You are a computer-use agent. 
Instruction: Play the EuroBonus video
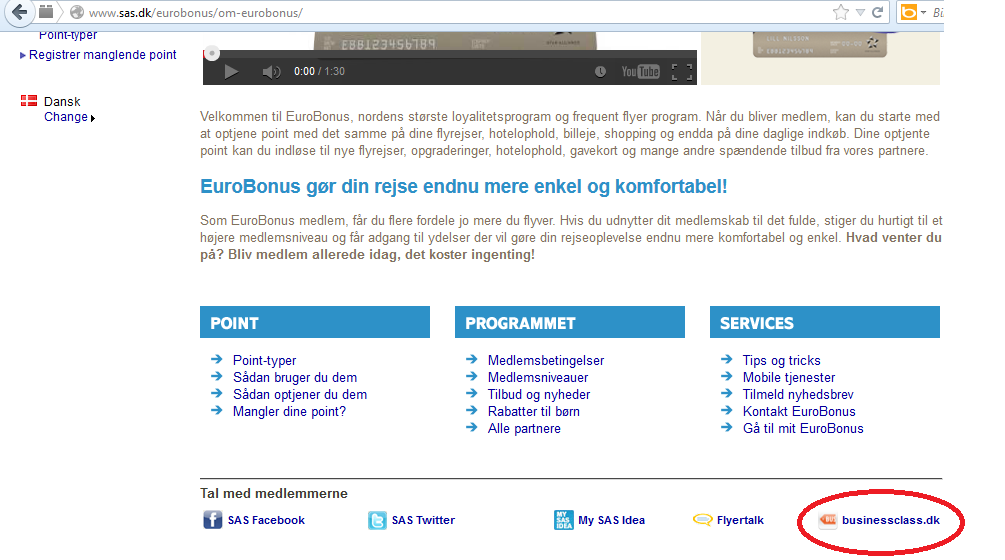[231, 72]
